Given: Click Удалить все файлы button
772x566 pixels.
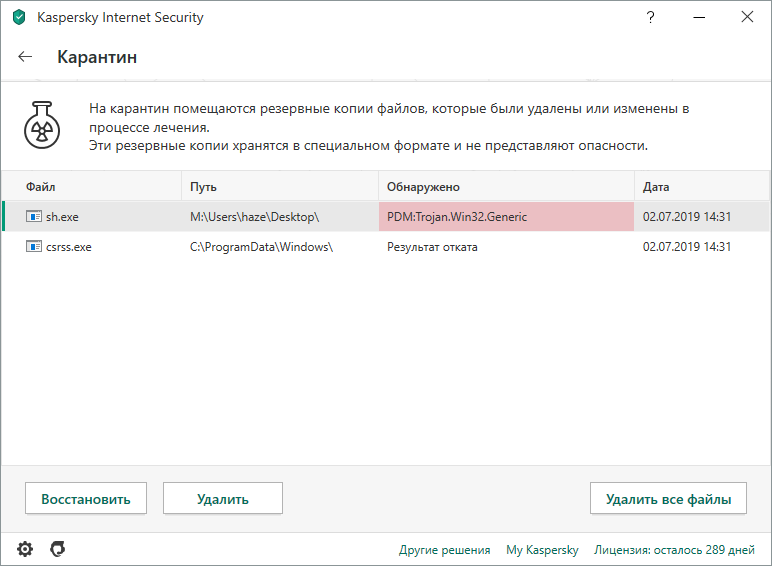Looking at the screenshot, I should 669,498.
